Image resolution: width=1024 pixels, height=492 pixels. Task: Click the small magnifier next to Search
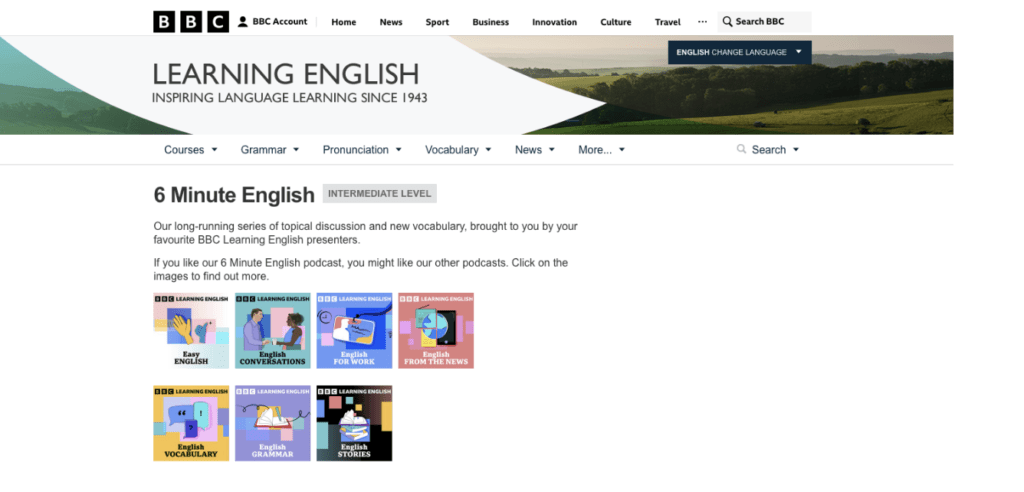(x=741, y=149)
